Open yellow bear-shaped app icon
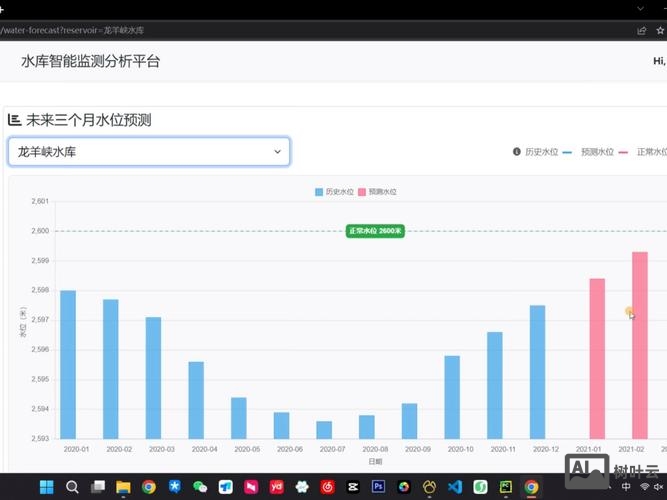The image size is (667, 500). pyautogui.click(x=430, y=486)
